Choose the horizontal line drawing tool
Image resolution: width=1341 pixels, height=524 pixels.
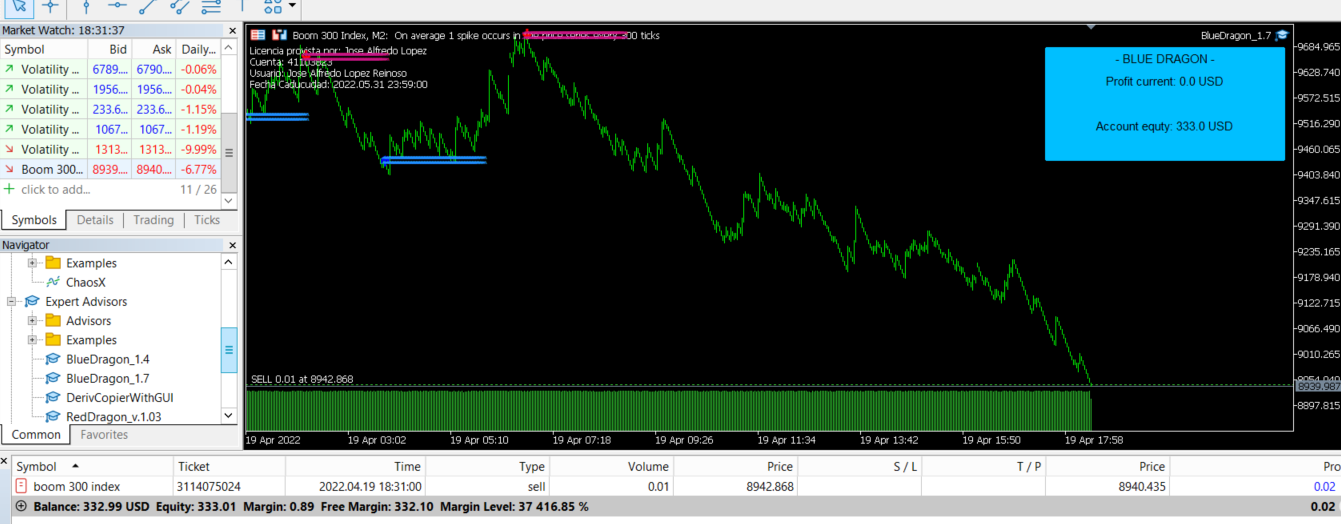[x=117, y=6]
